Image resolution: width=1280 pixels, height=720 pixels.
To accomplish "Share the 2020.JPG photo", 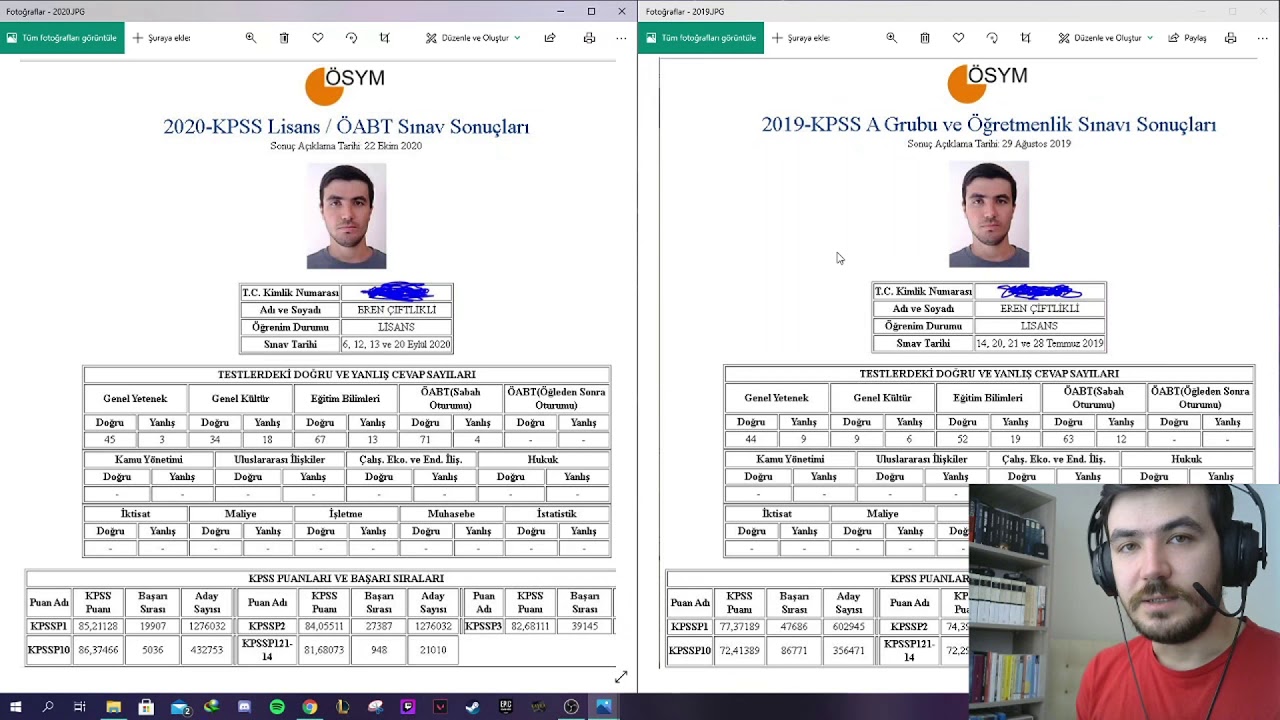I will (x=550, y=38).
